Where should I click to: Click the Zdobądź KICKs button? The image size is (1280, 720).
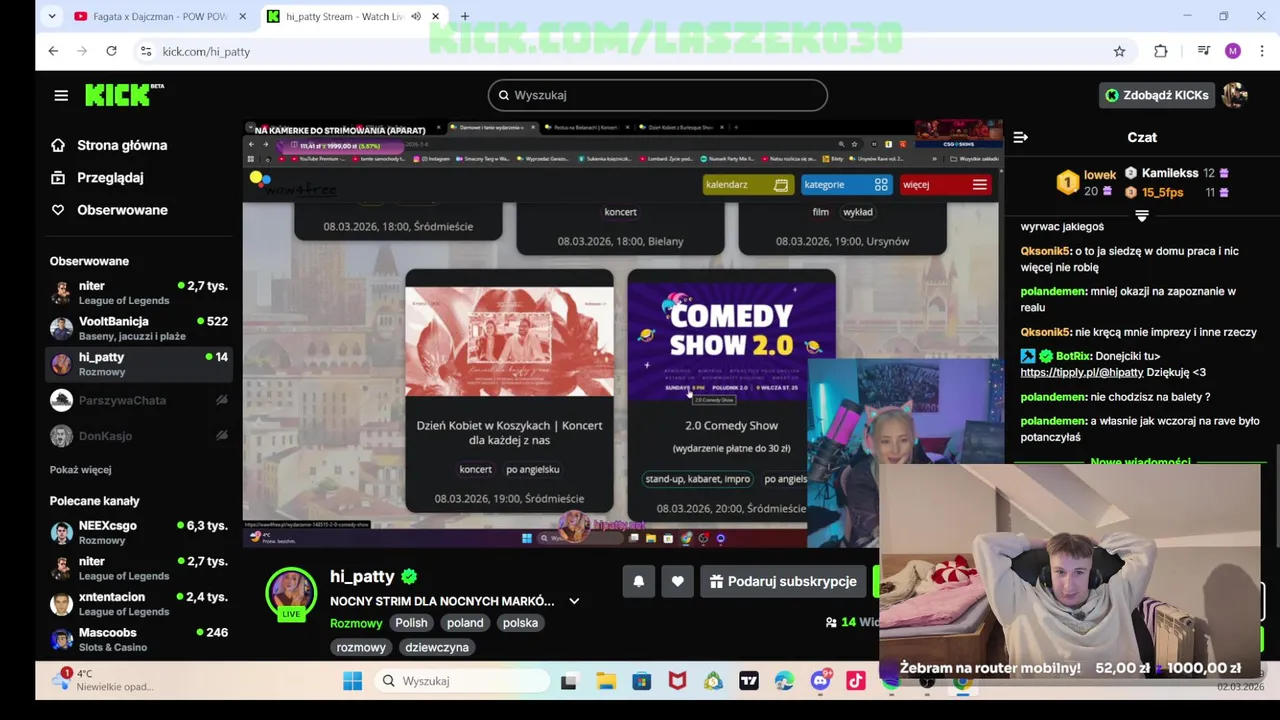pyautogui.click(x=1156, y=95)
